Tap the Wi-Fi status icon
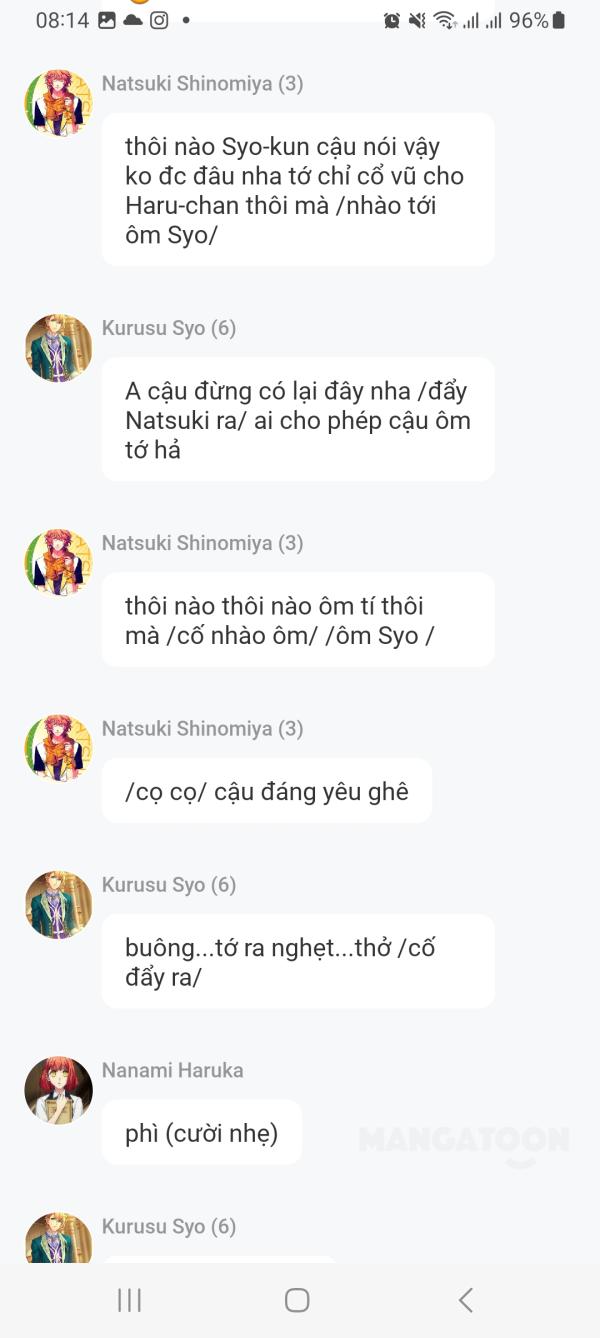Image resolution: width=600 pixels, height=1338 pixels. (x=444, y=21)
